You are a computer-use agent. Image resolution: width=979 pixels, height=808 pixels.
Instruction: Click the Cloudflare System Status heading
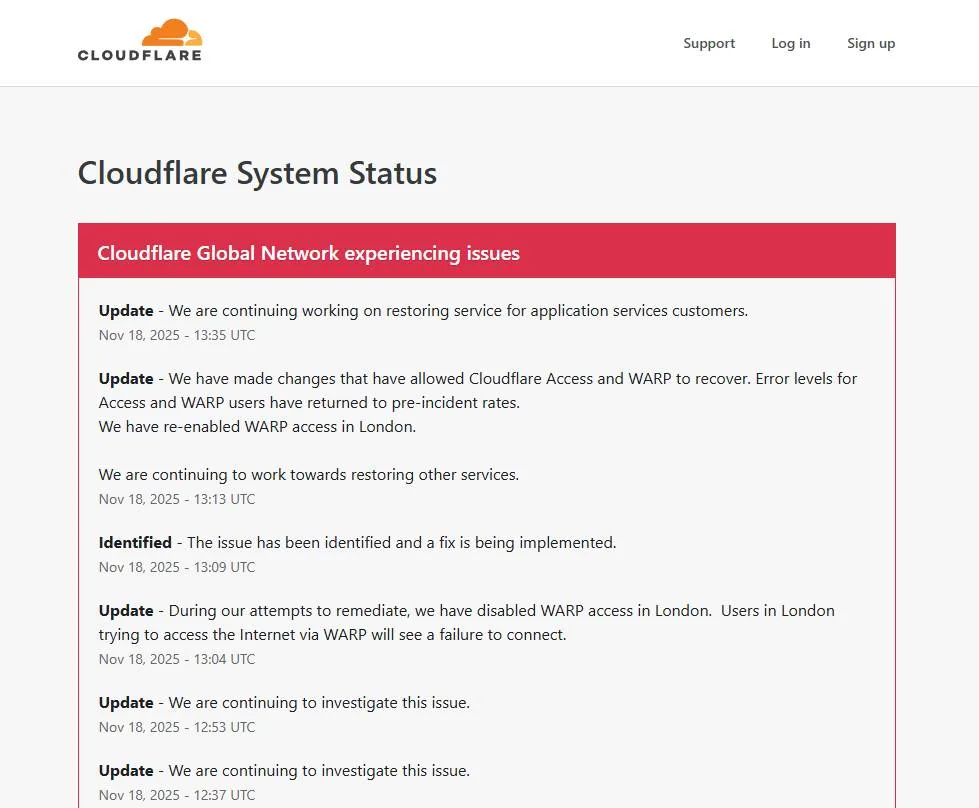257,173
